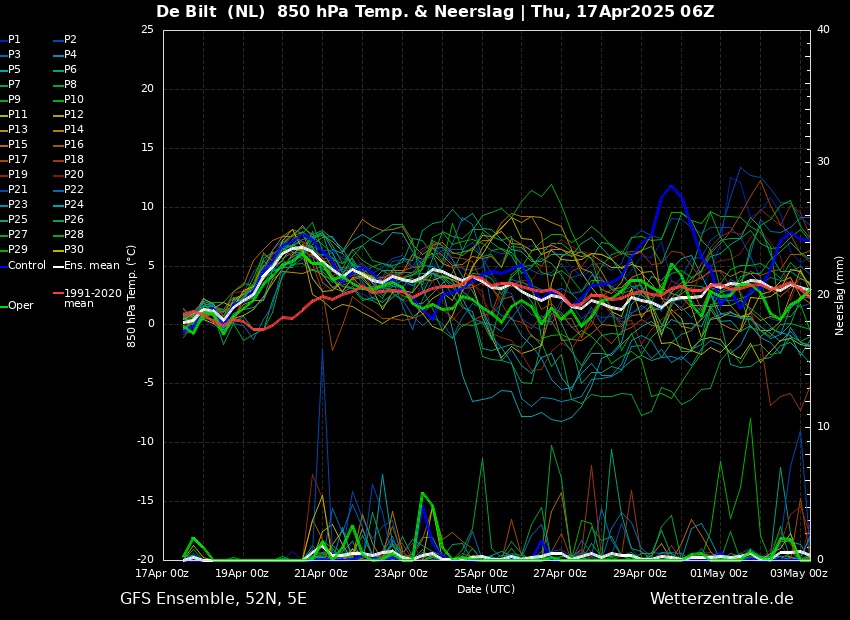Image resolution: width=850 pixels, height=620 pixels.
Task: Click the P29 legend label
Action: click(x=14, y=249)
